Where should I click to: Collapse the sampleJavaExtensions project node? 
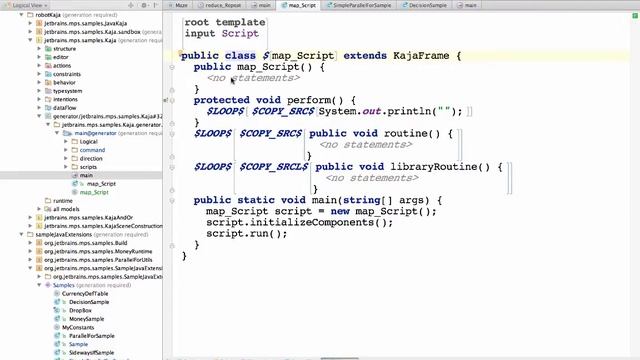click(x=21, y=234)
